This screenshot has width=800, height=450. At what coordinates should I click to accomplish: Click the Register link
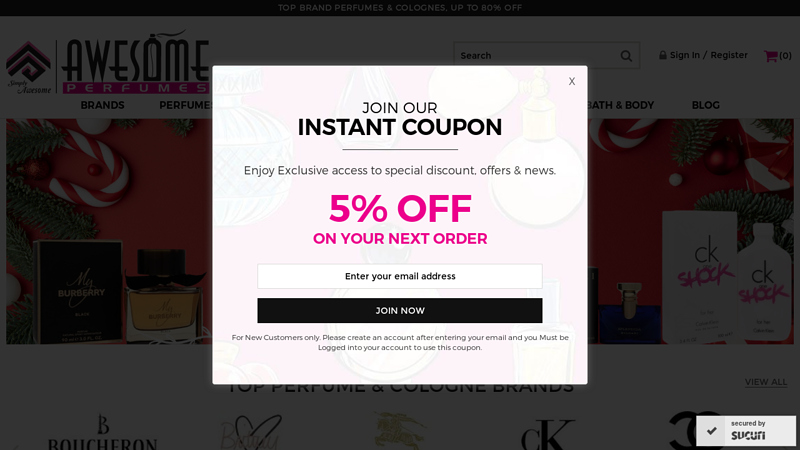[729, 55]
